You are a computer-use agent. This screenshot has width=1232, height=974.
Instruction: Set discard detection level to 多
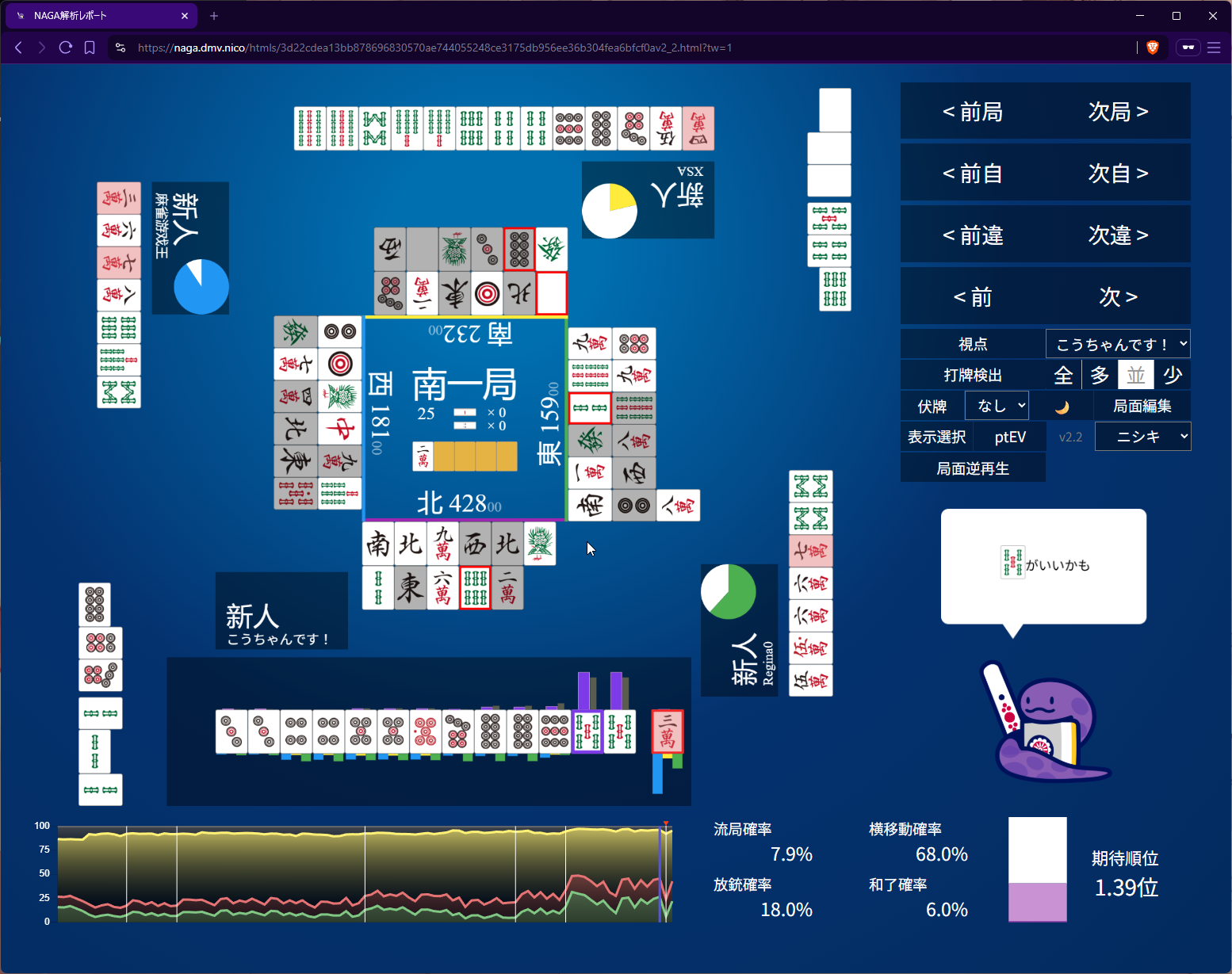[1100, 375]
